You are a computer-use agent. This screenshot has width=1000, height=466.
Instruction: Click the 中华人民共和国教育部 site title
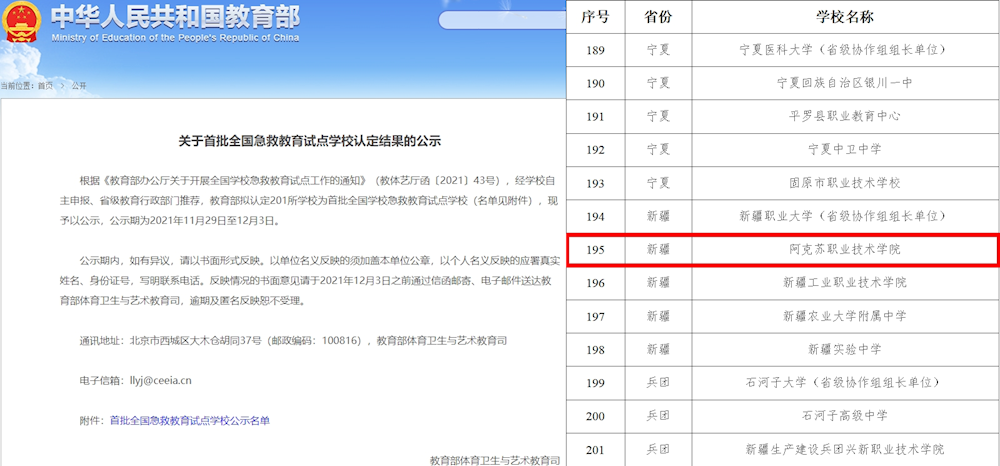[x=175, y=17]
